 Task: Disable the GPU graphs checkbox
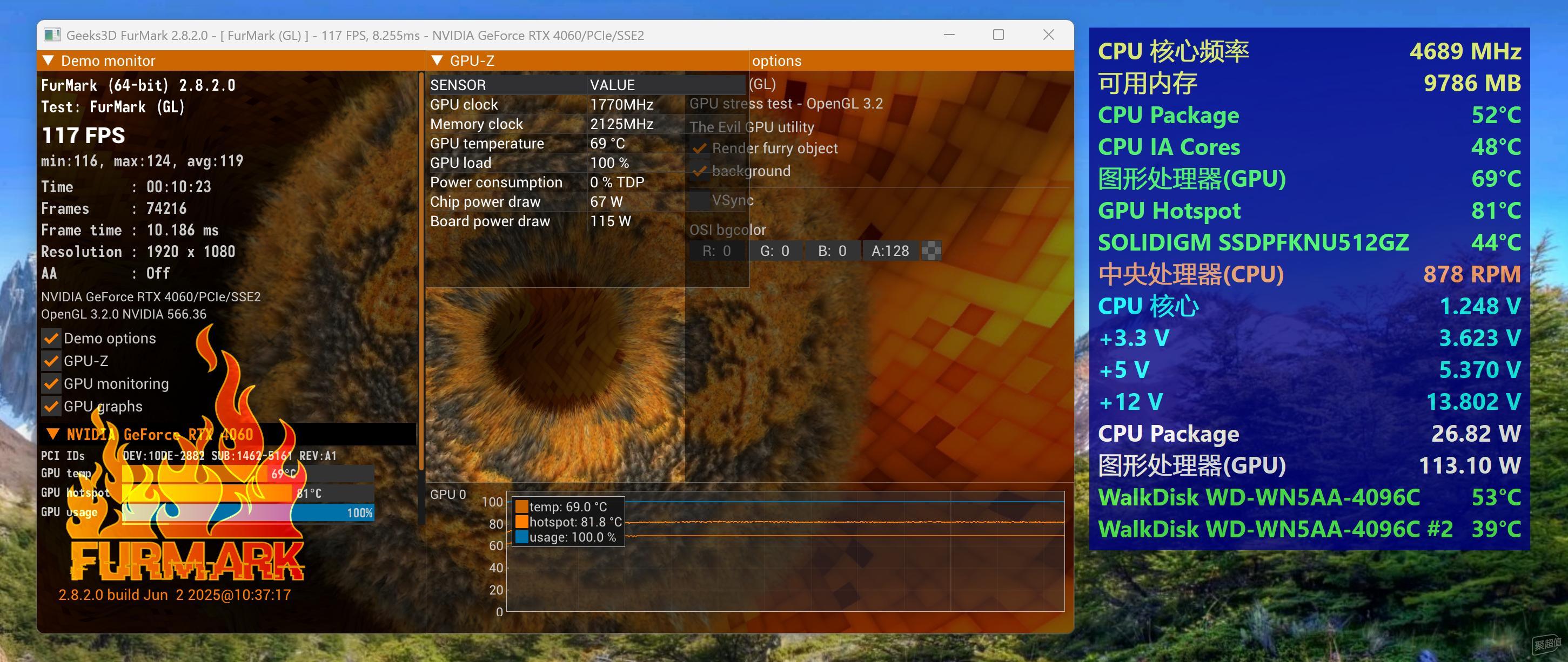(x=51, y=407)
